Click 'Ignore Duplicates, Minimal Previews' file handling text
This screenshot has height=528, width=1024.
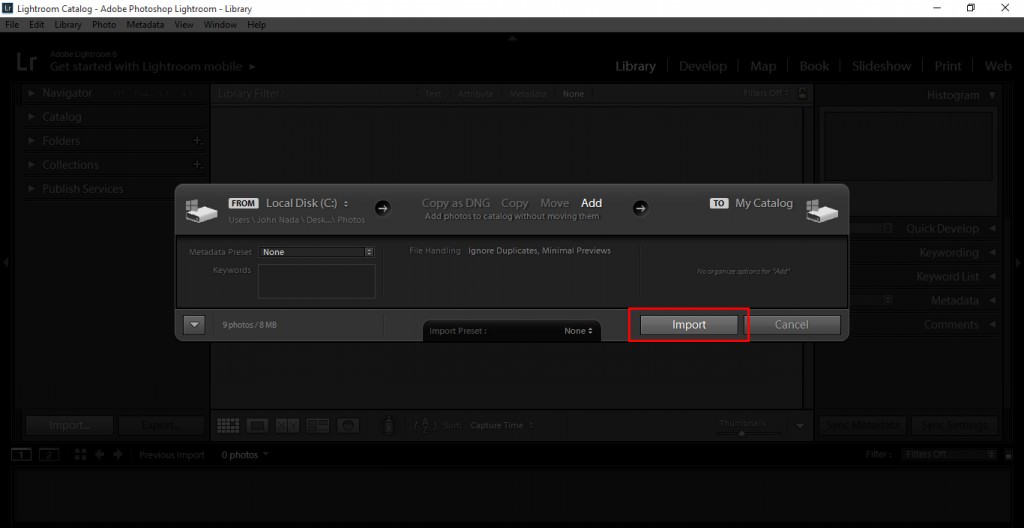pos(539,250)
